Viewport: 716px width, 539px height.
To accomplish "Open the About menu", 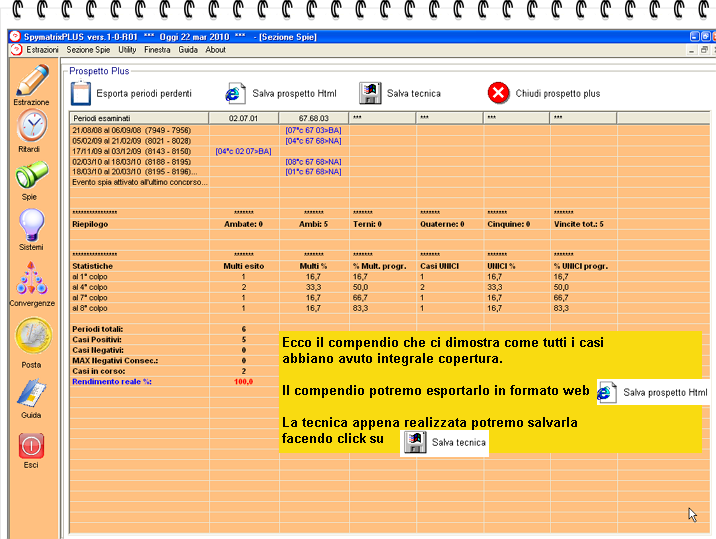I will click(215, 50).
